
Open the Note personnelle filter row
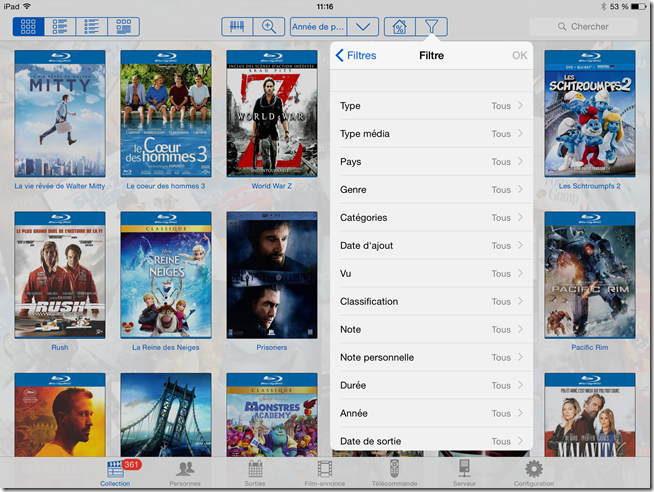pyautogui.click(x=431, y=357)
